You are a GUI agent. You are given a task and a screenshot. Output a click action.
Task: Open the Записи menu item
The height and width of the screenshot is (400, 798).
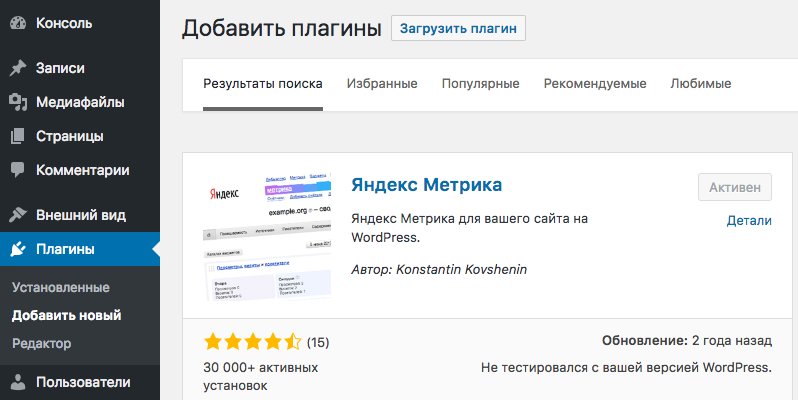80,68
